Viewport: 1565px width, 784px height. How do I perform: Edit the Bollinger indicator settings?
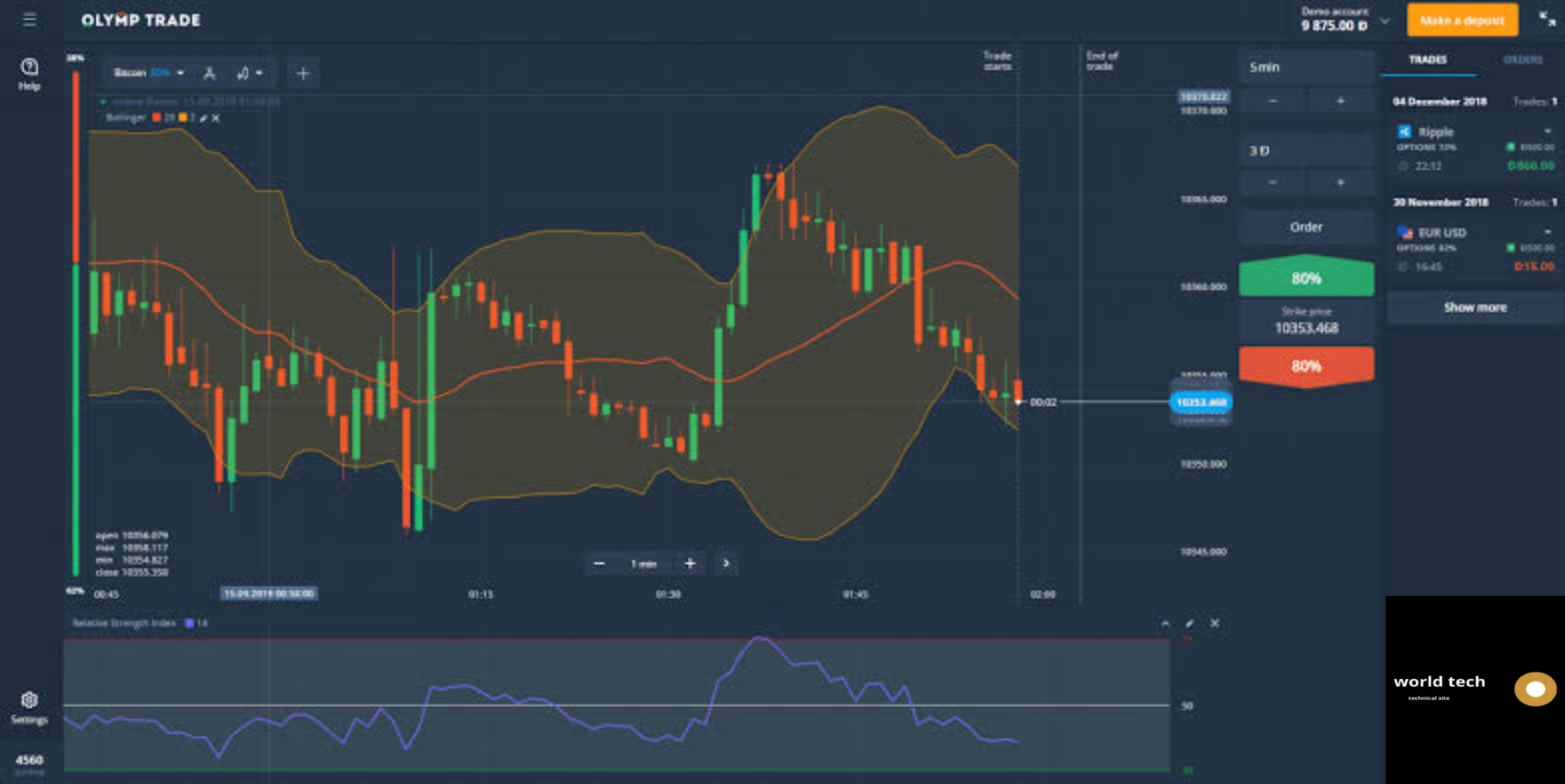point(204,118)
